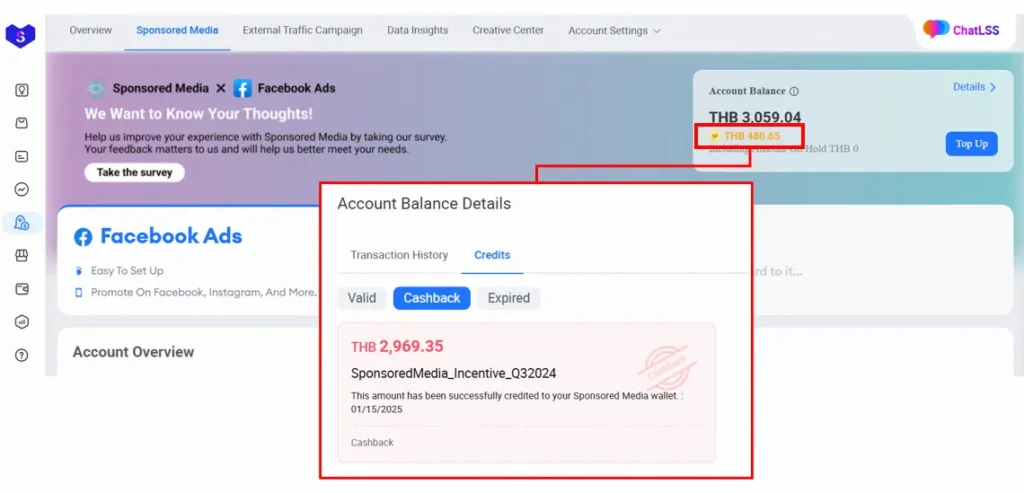
Task: Open the storefront icon in sidebar
Action: click(22, 255)
